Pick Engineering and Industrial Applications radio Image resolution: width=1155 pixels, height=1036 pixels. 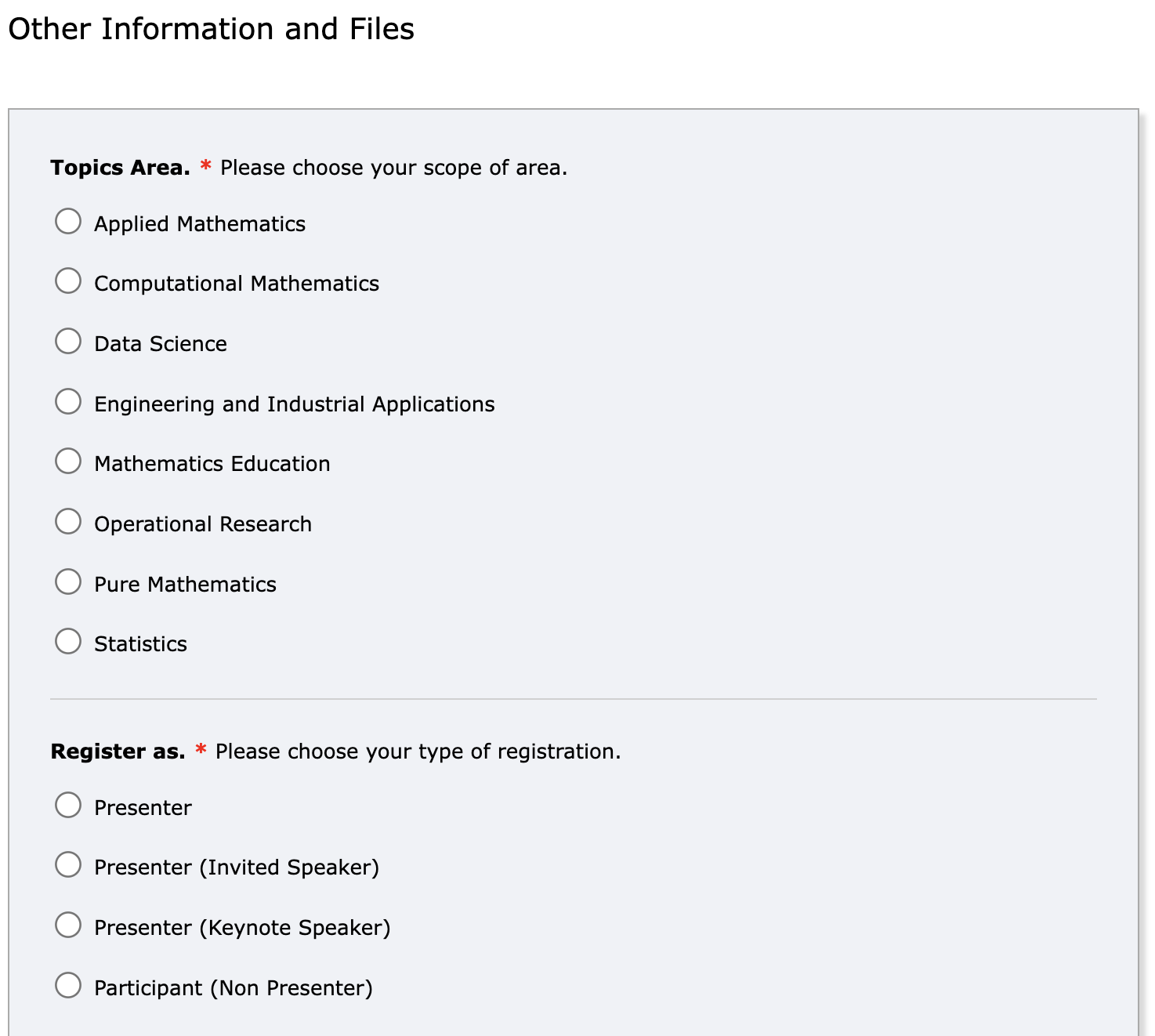point(68,401)
